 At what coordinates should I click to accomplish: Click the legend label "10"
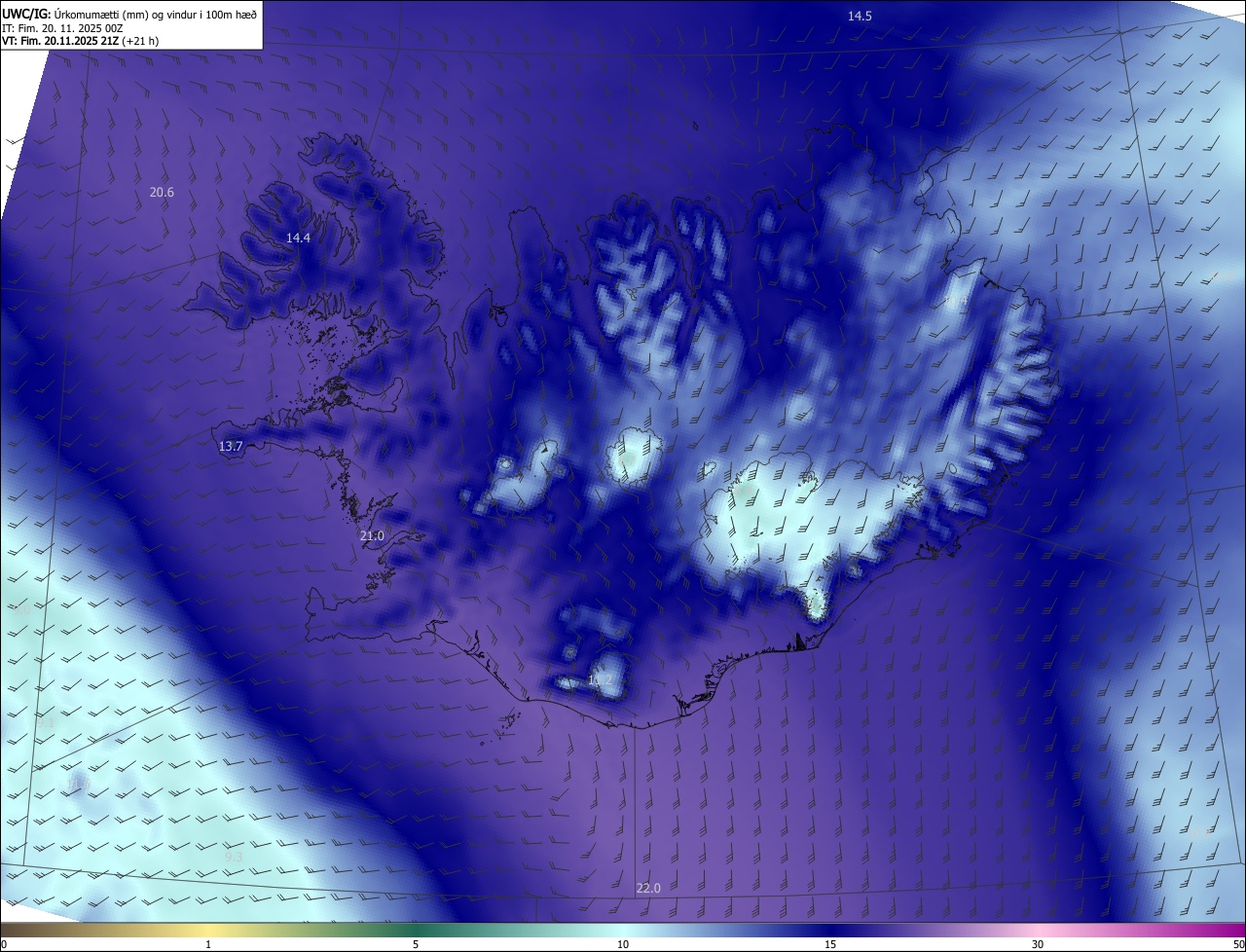point(623,945)
